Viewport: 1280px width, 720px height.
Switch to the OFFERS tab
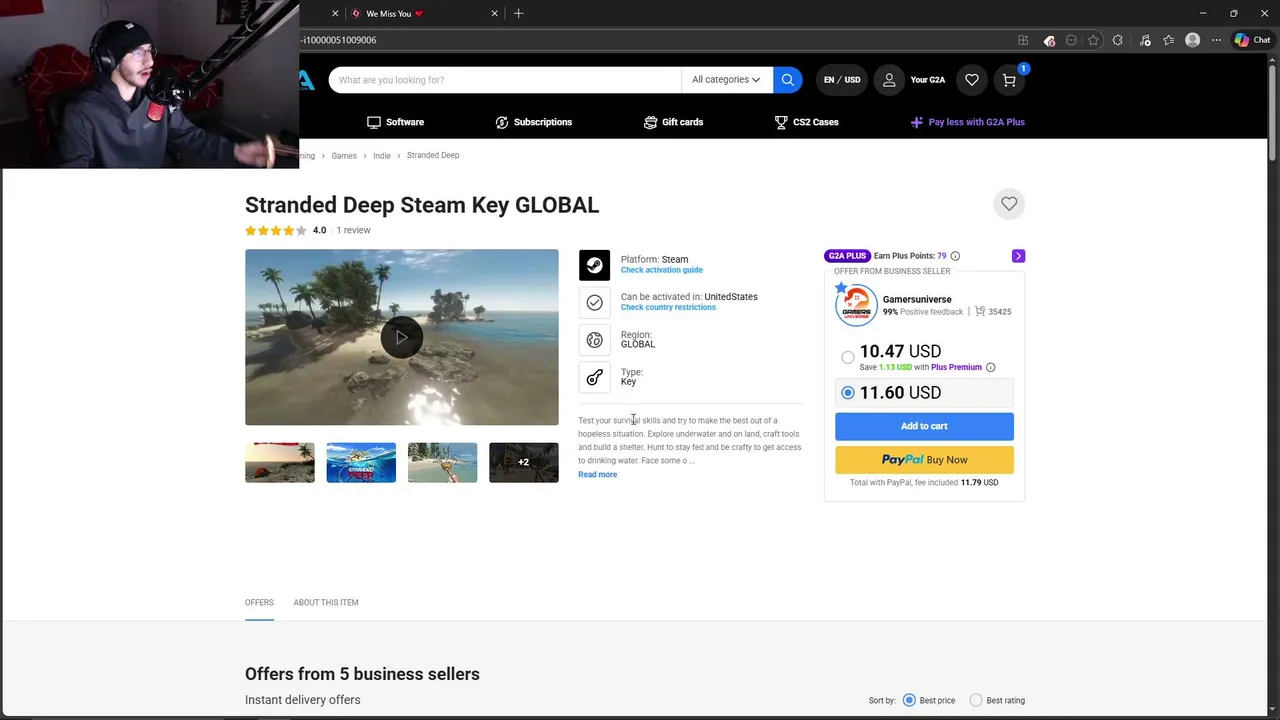pos(259,602)
